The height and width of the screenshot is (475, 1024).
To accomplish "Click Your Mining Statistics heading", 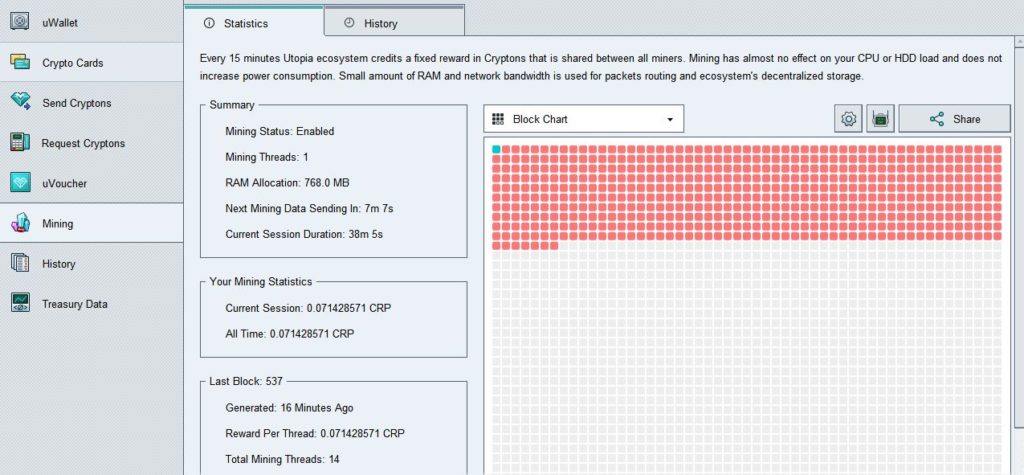I will (x=261, y=282).
